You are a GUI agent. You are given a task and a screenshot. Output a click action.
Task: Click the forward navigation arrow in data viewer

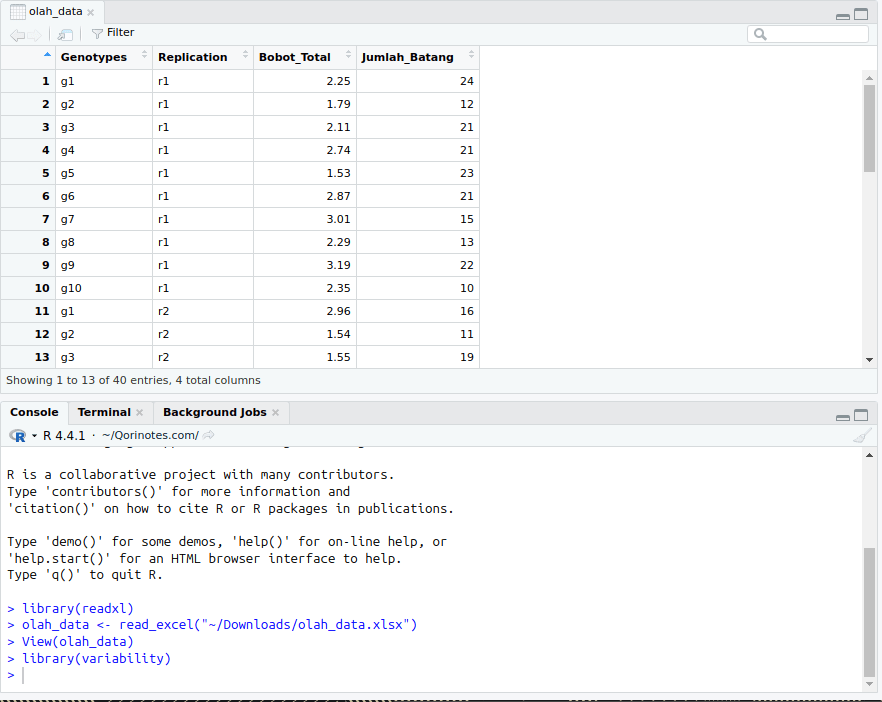[x=35, y=34]
